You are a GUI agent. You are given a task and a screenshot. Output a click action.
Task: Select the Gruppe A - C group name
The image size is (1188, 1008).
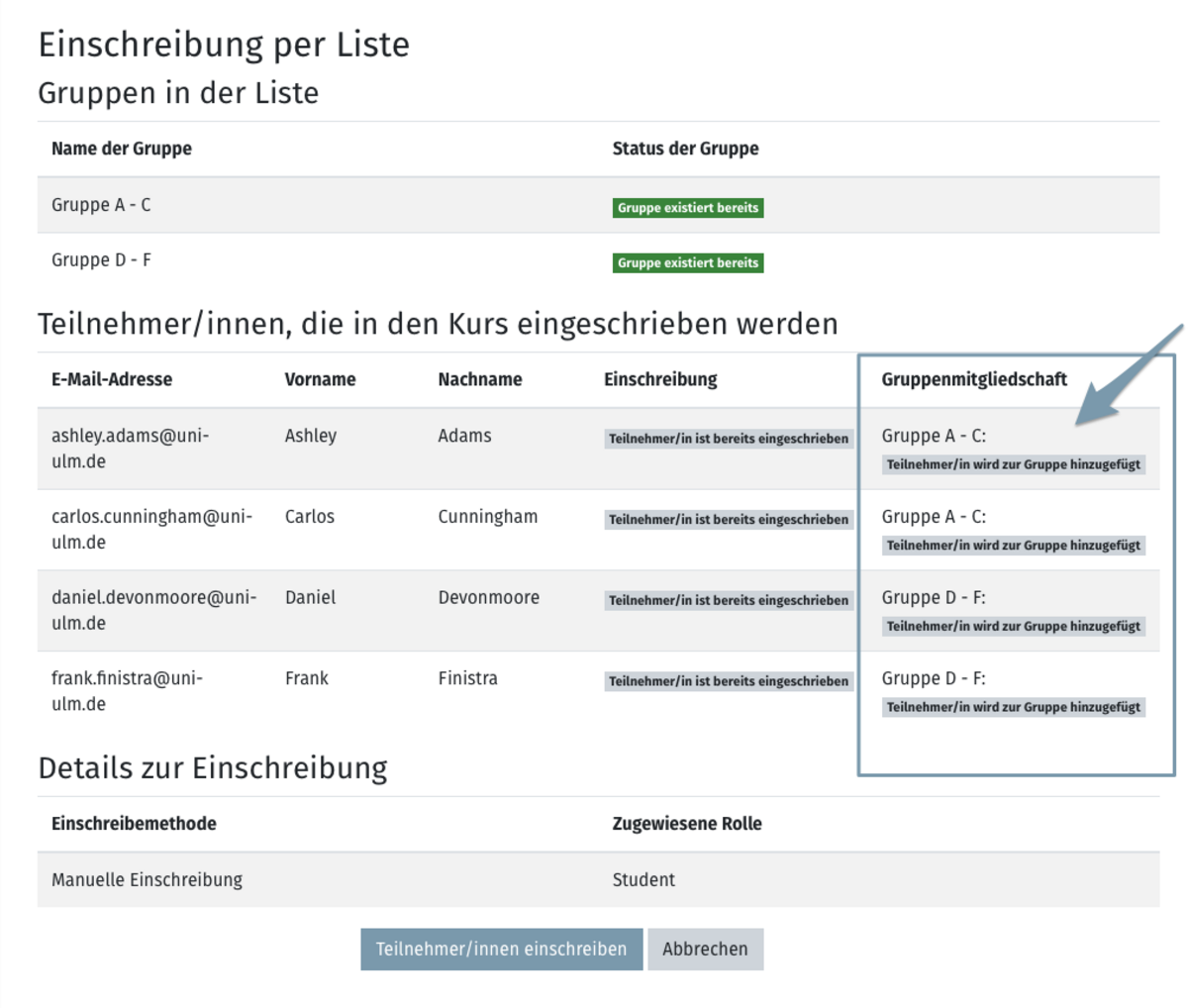click(x=101, y=205)
